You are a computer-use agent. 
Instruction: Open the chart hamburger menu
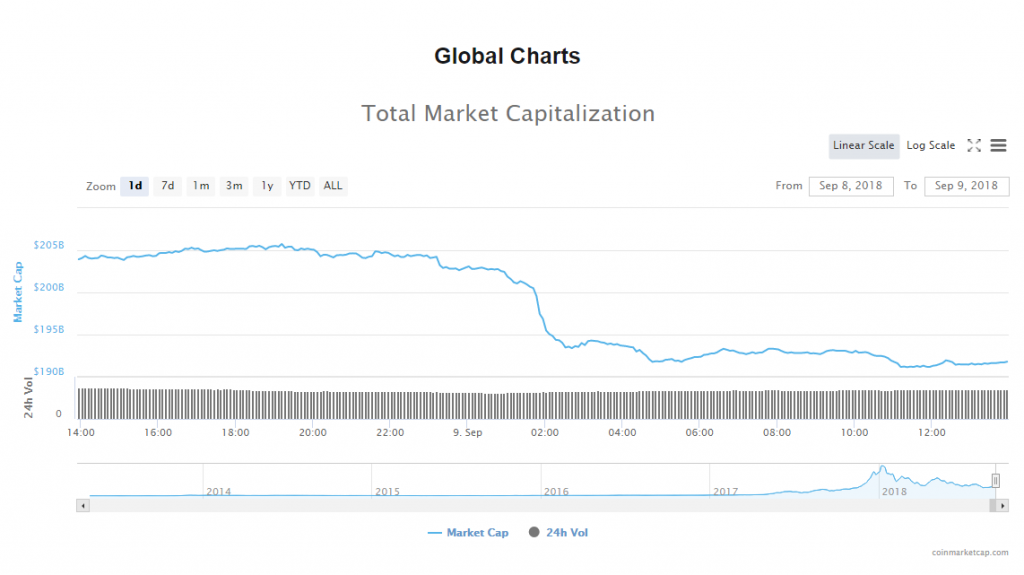[998, 146]
